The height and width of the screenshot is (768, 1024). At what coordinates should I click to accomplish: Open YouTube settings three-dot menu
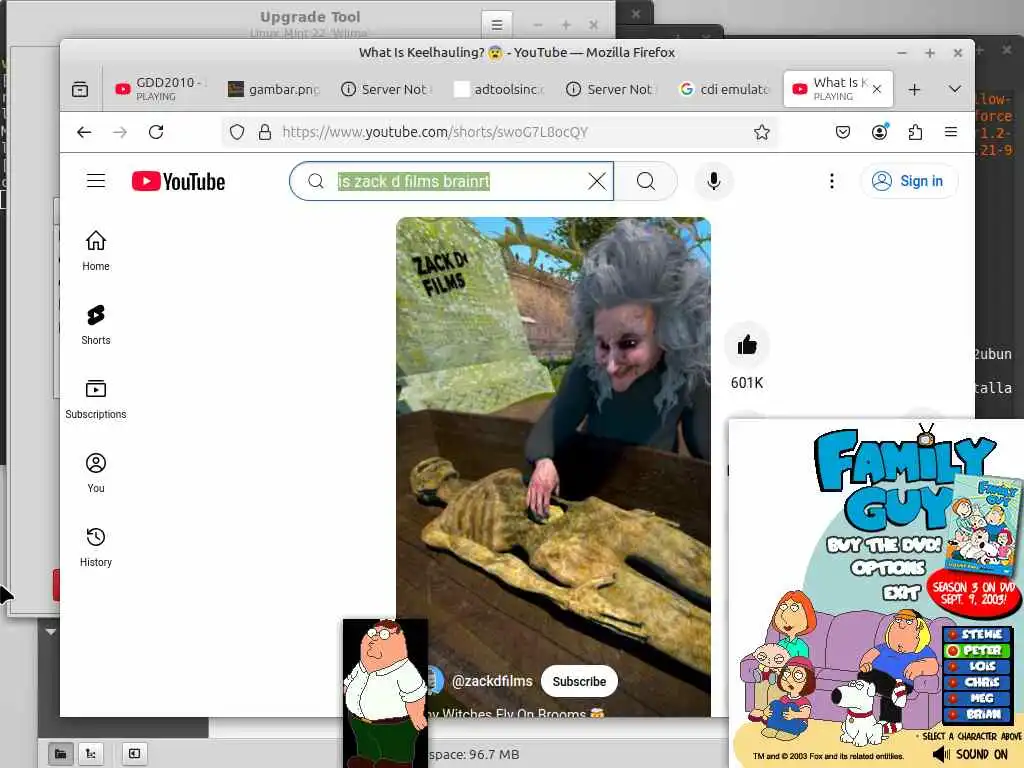pos(831,181)
